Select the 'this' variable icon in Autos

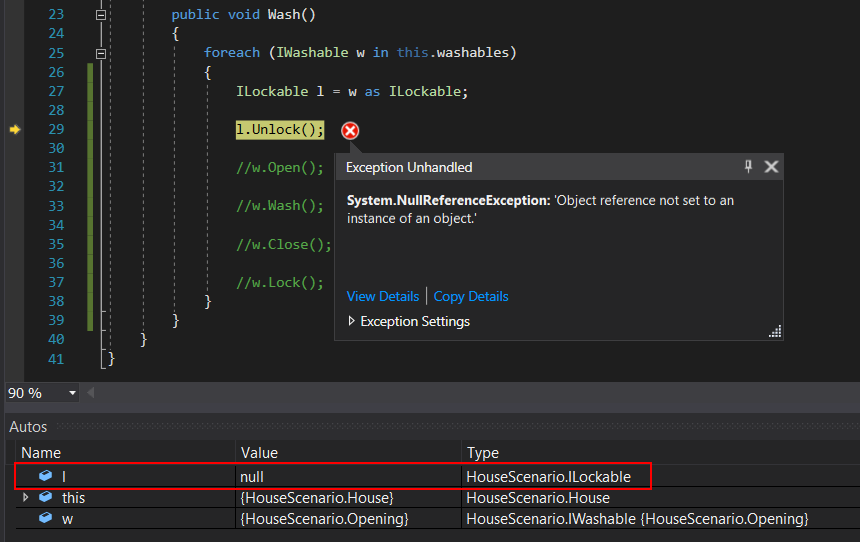pos(46,497)
